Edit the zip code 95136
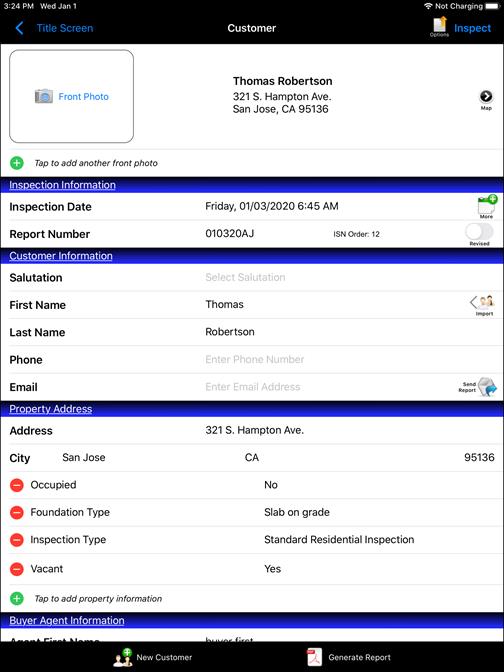Image resolution: width=504 pixels, height=672 pixels. 479,458
